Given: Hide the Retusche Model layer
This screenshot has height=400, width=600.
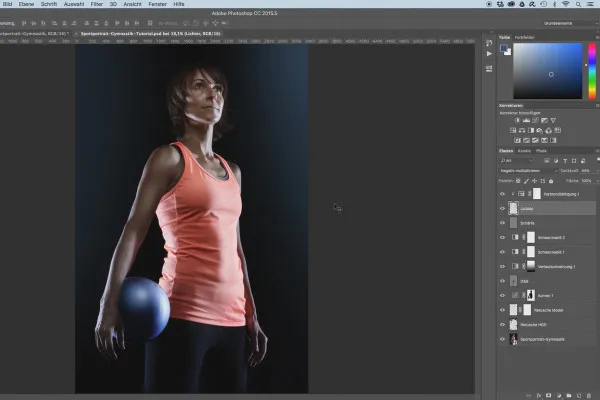Looking at the screenshot, I should point(502,310).
